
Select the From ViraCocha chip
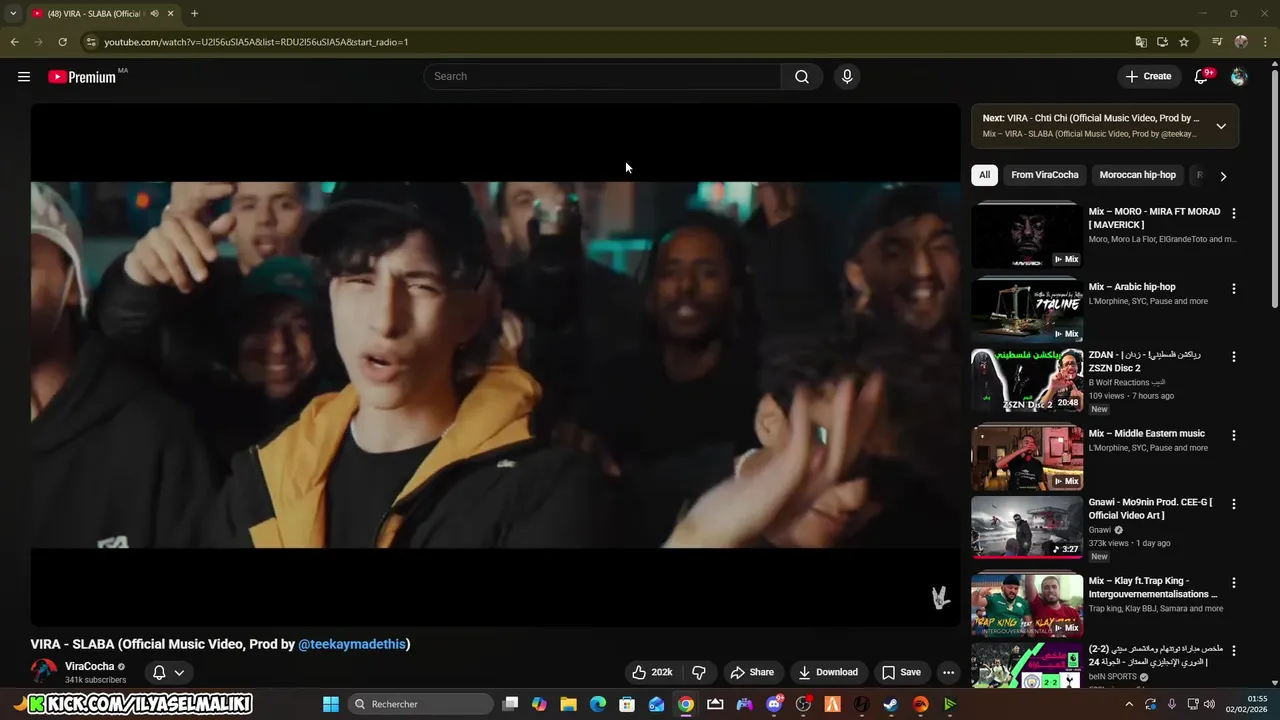1045,175
